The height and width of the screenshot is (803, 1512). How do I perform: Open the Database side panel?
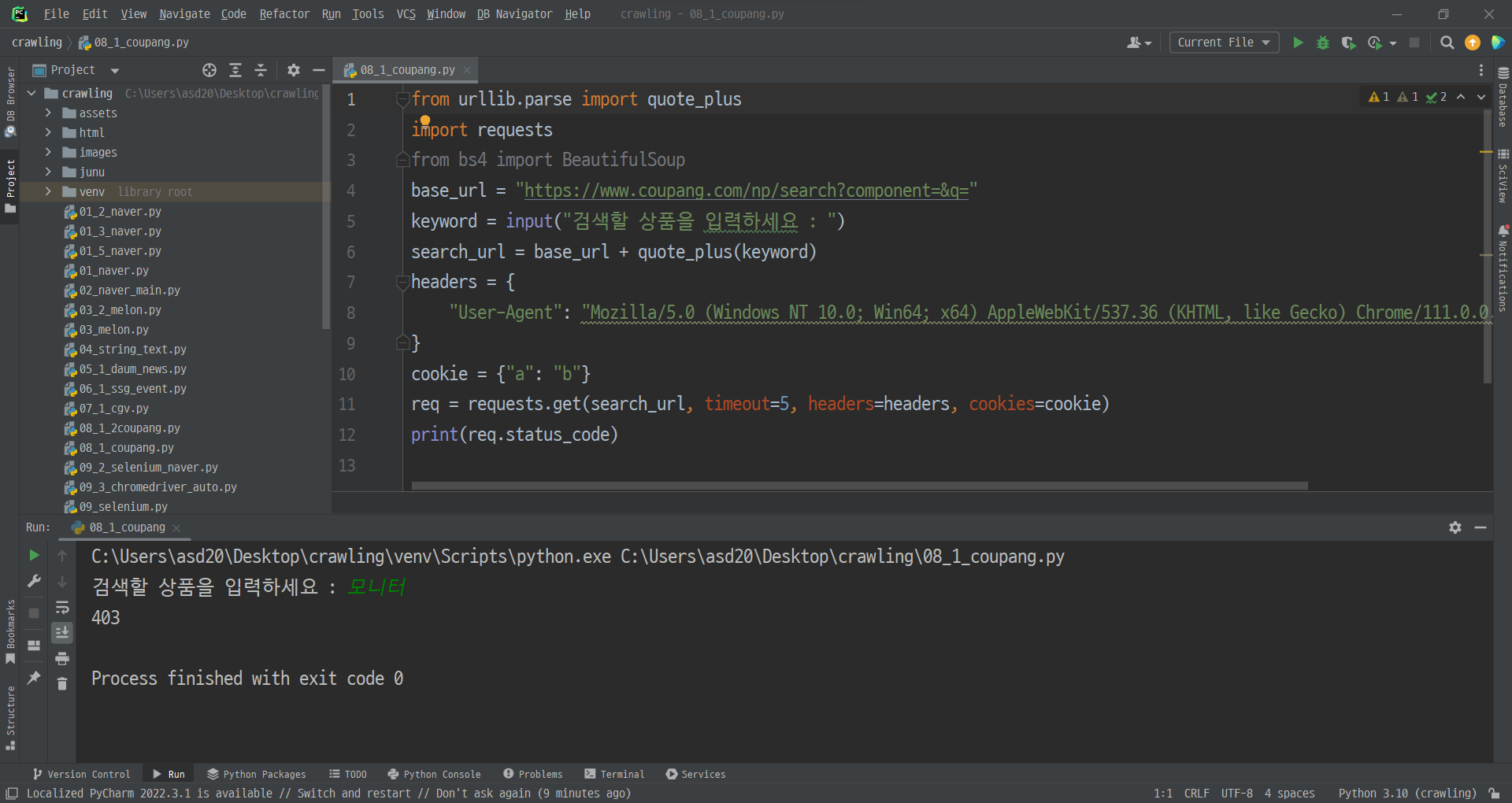pos(1503,97)
